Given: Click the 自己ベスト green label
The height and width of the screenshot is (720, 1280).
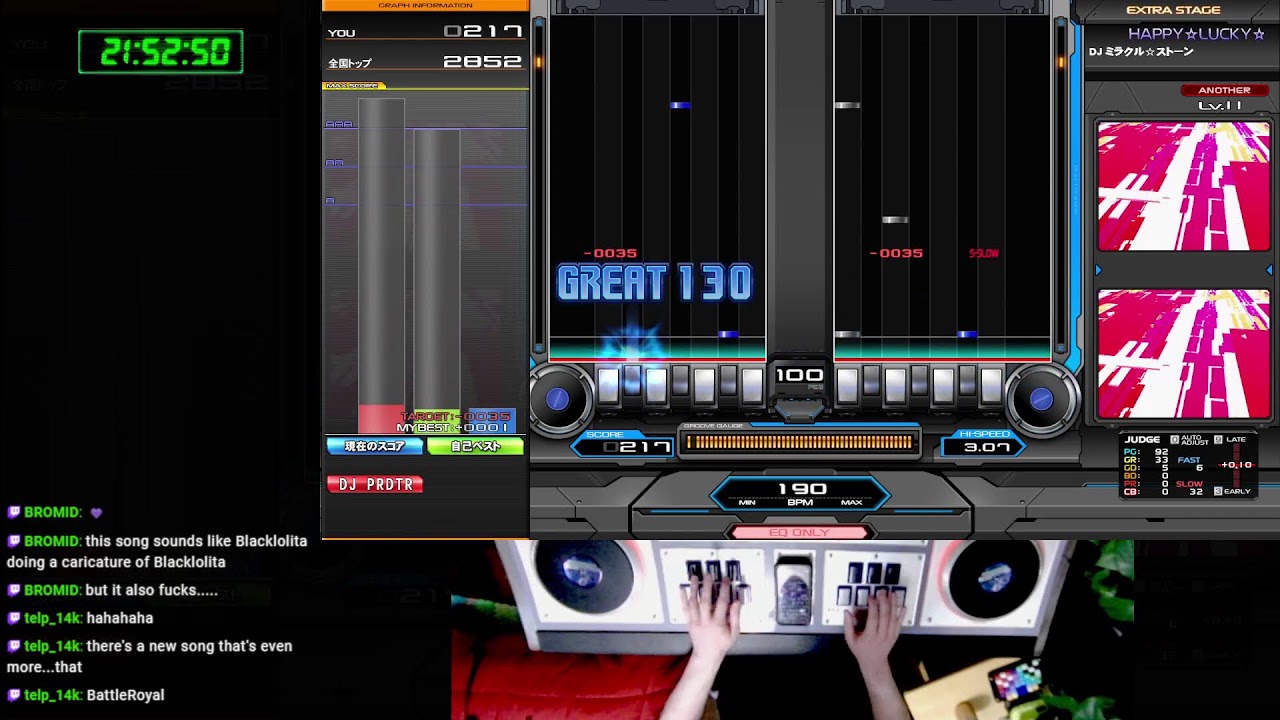Looking at the screenshot, I should click(x=475, y=446).
